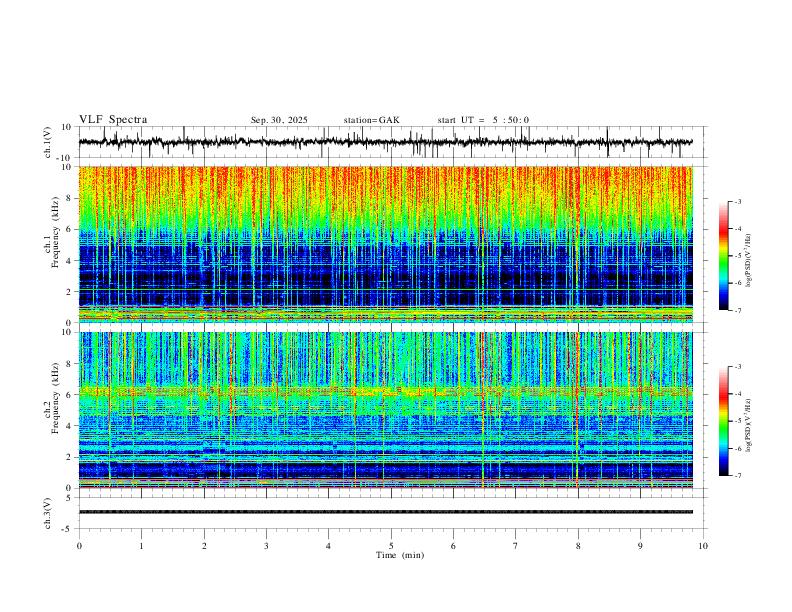Click the '2' time axis tick label
This screenshot has width=792, height=612.
point(204,546)
